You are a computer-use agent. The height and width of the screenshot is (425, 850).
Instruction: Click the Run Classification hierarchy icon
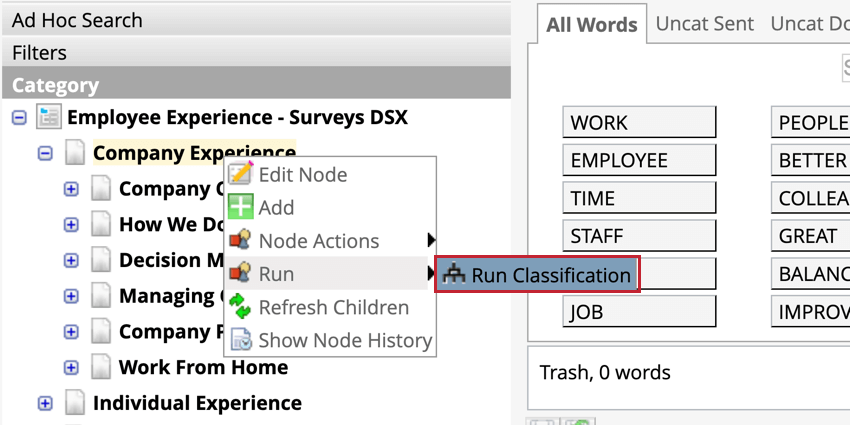pos(454,275)
